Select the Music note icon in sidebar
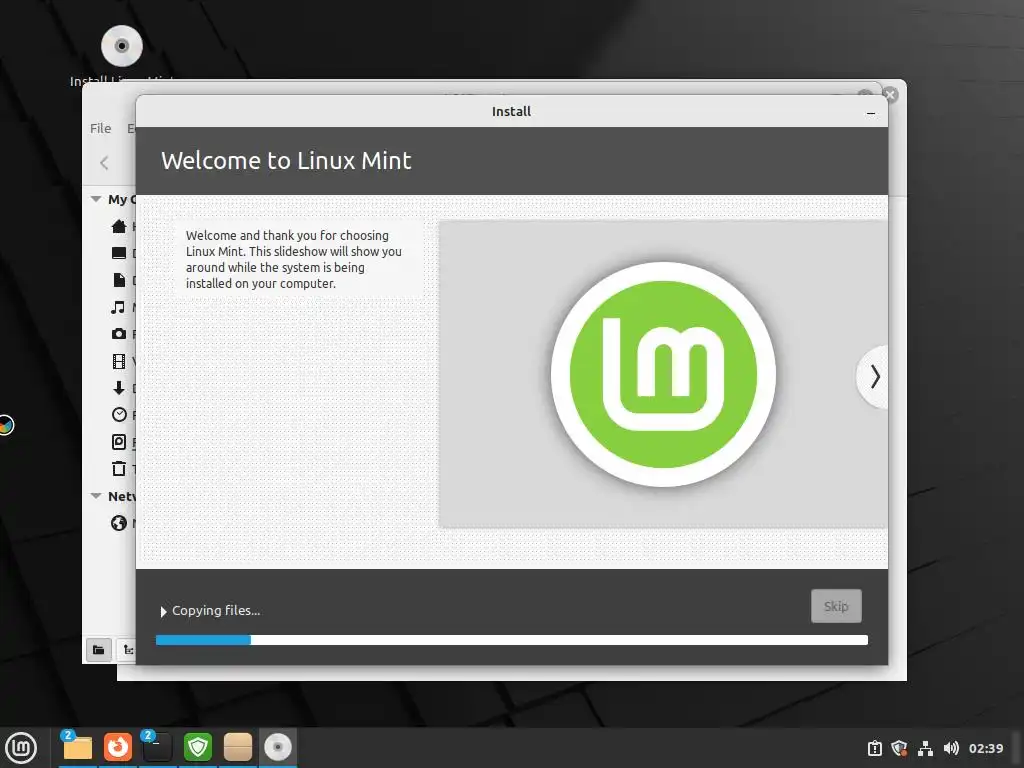Image resolution: width=1024 pixels, height=768 pixels. tap(118, 307)
